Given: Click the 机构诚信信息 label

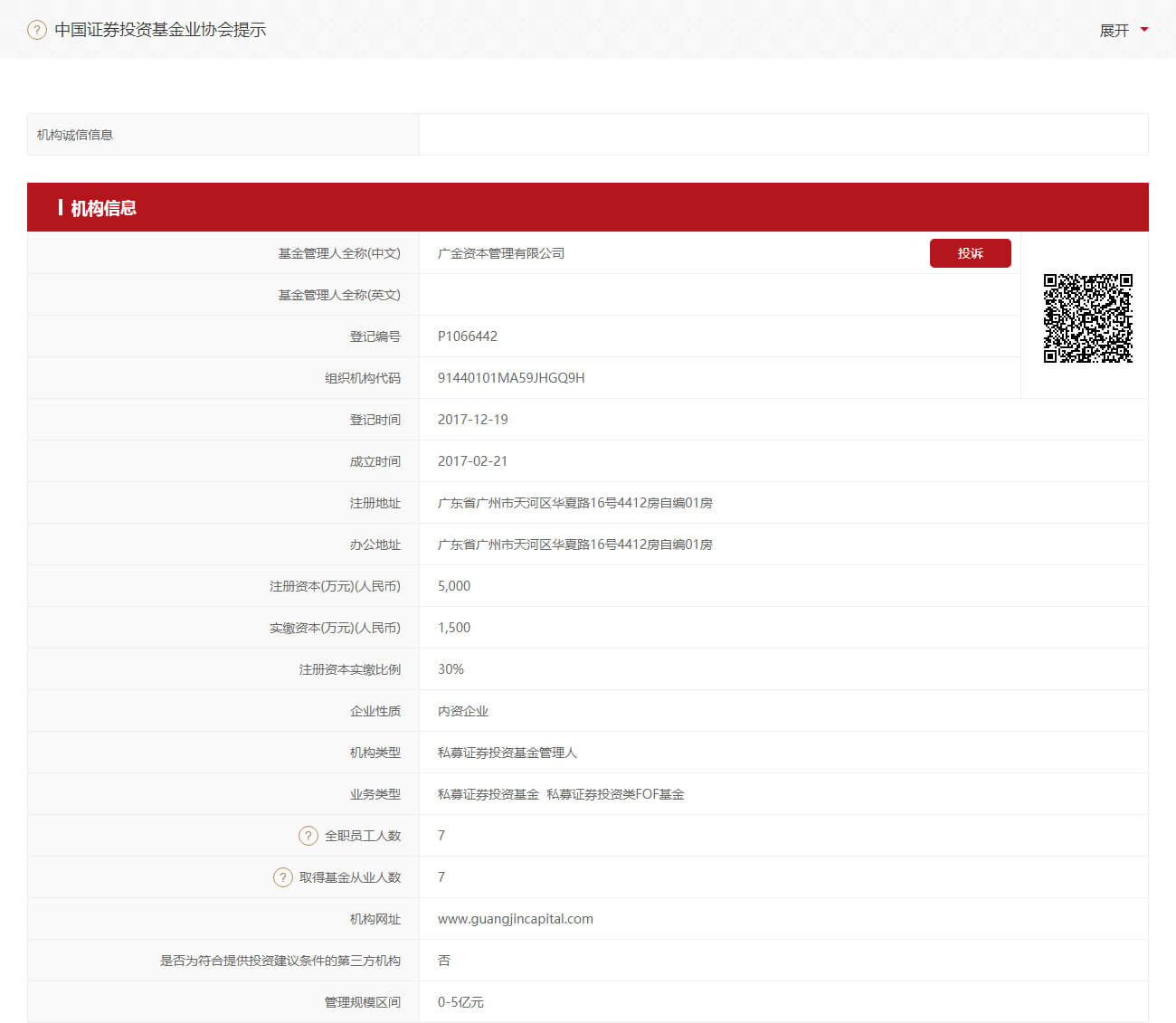Looking at the screenshot, I should coord(75,135).
